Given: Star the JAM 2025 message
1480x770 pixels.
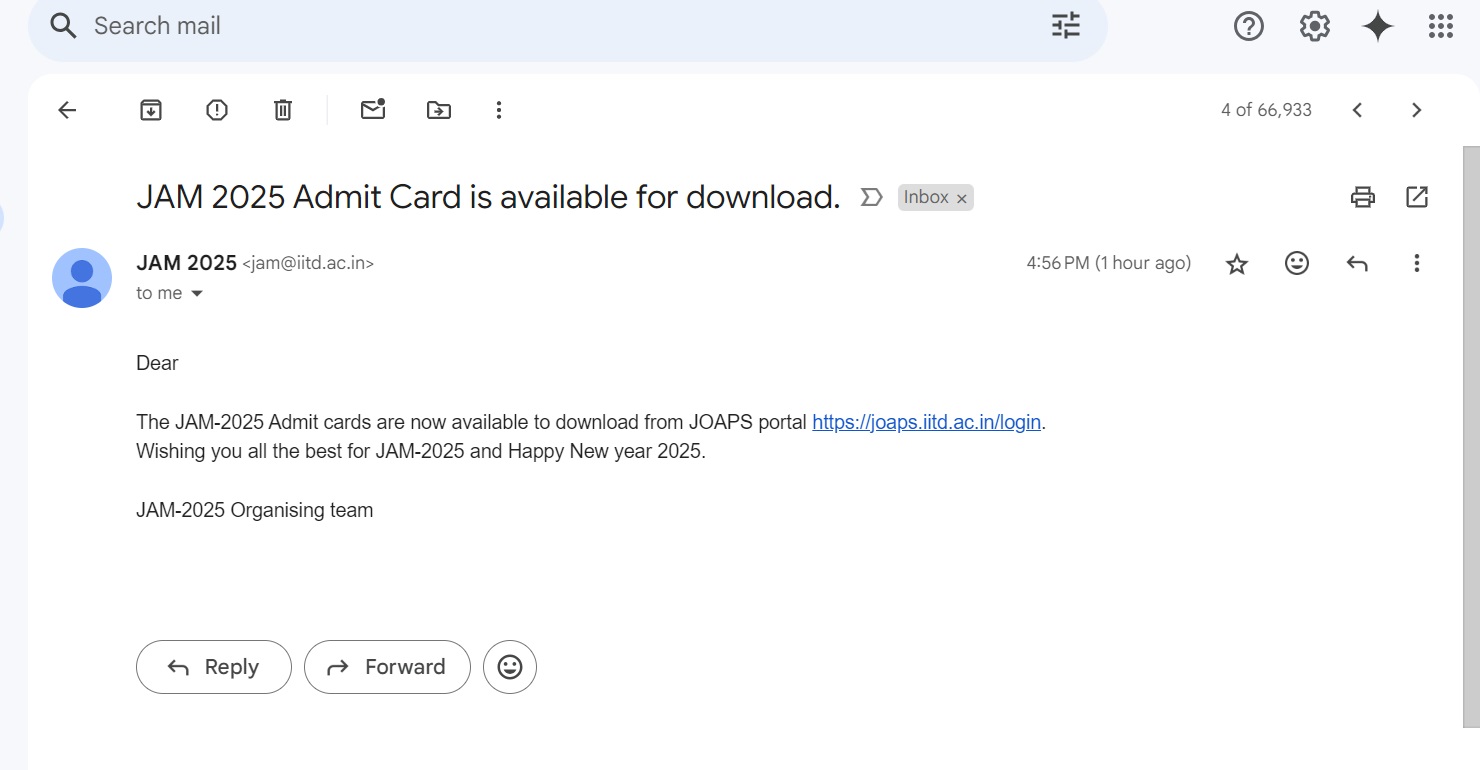Looking at the screenshot, I should pos(1236,263).
